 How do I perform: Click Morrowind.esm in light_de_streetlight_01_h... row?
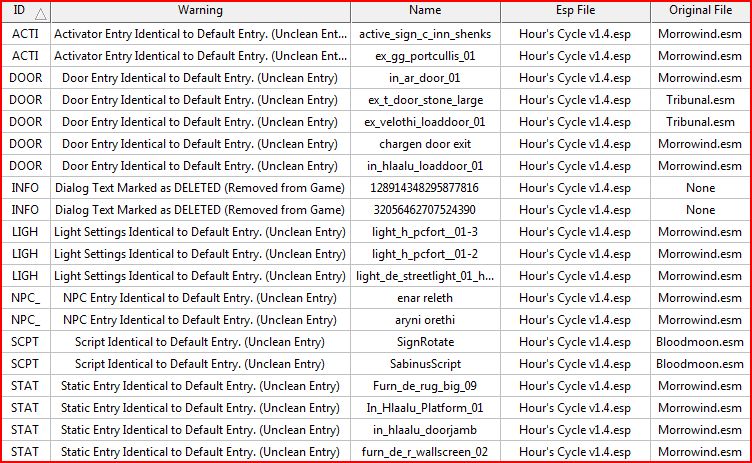click(701, 276)
